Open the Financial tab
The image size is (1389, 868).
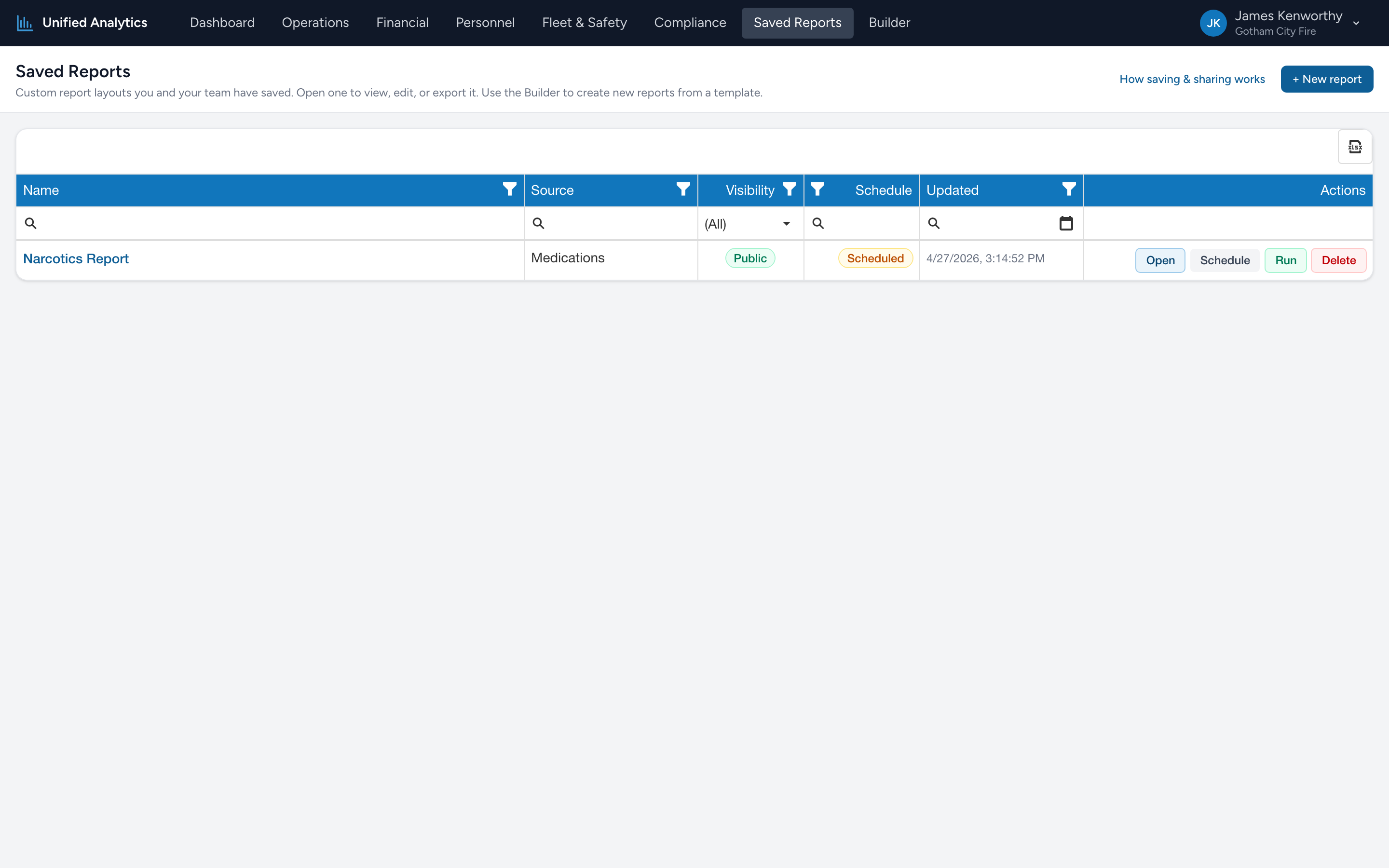click(402, 23)
